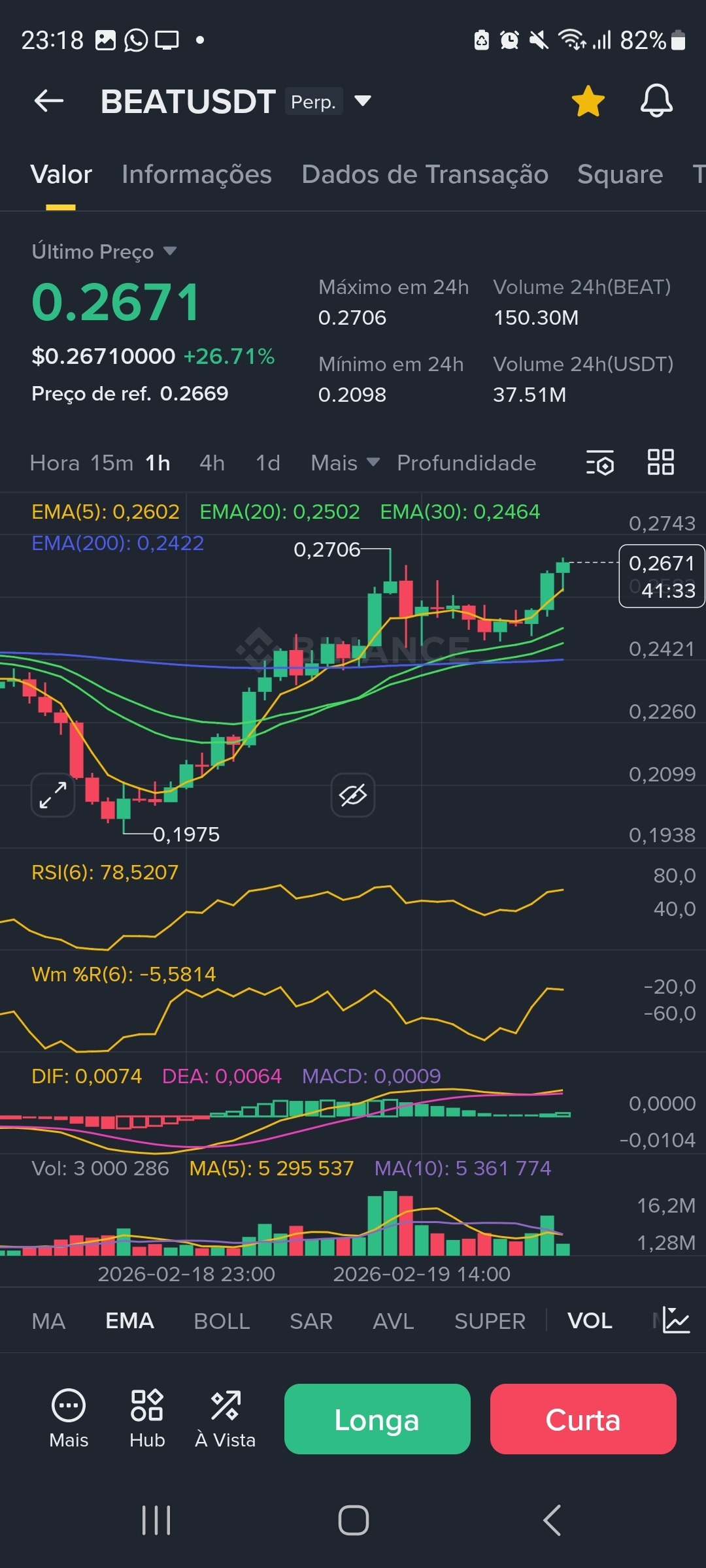The height and width of the screenshot is (1568, 706).
Task: Toggle the yellow favorite star
Action: 588,101
